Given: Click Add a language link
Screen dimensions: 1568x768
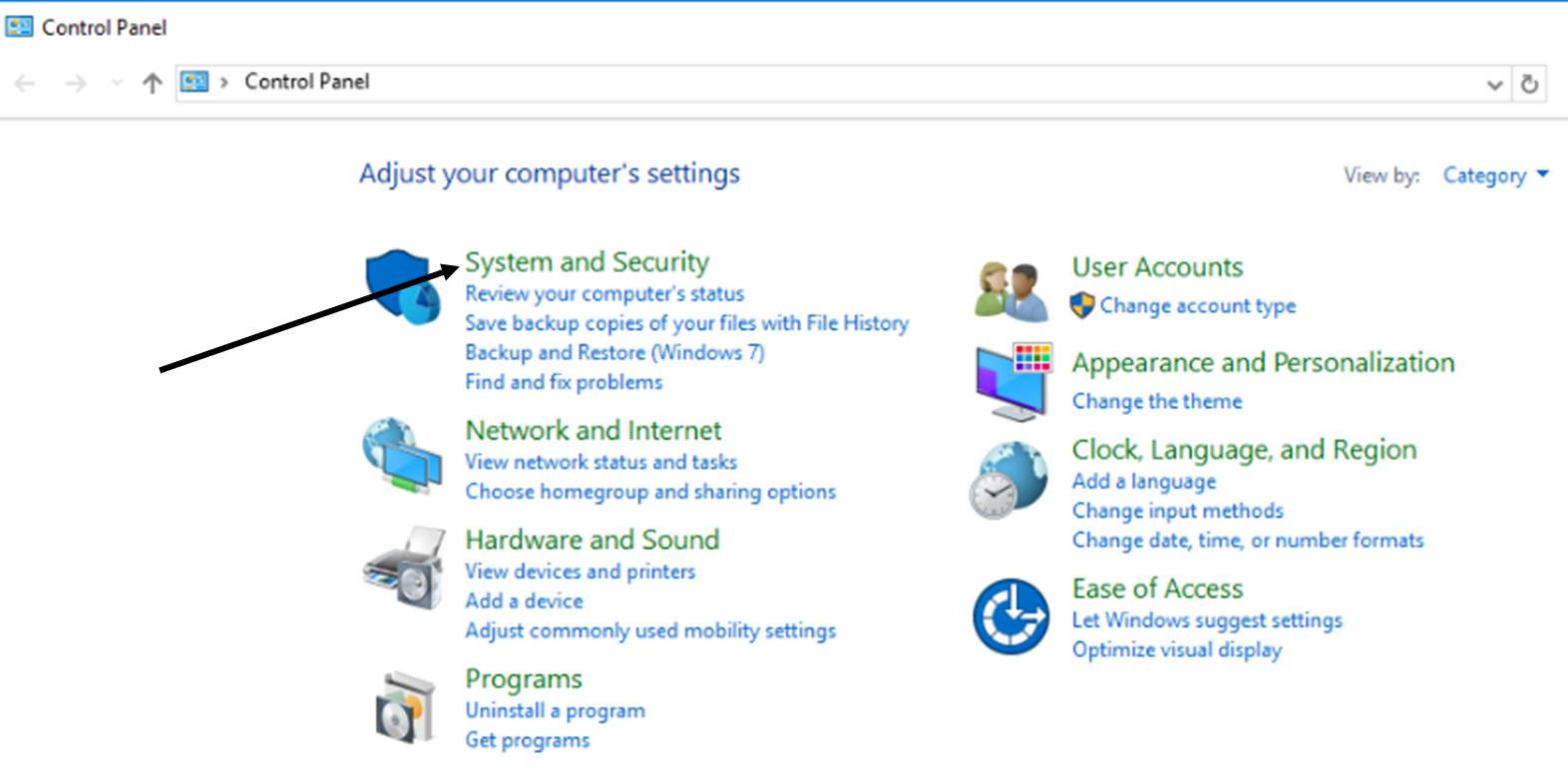Looking at the screenshot, I should coord(1144,481).
